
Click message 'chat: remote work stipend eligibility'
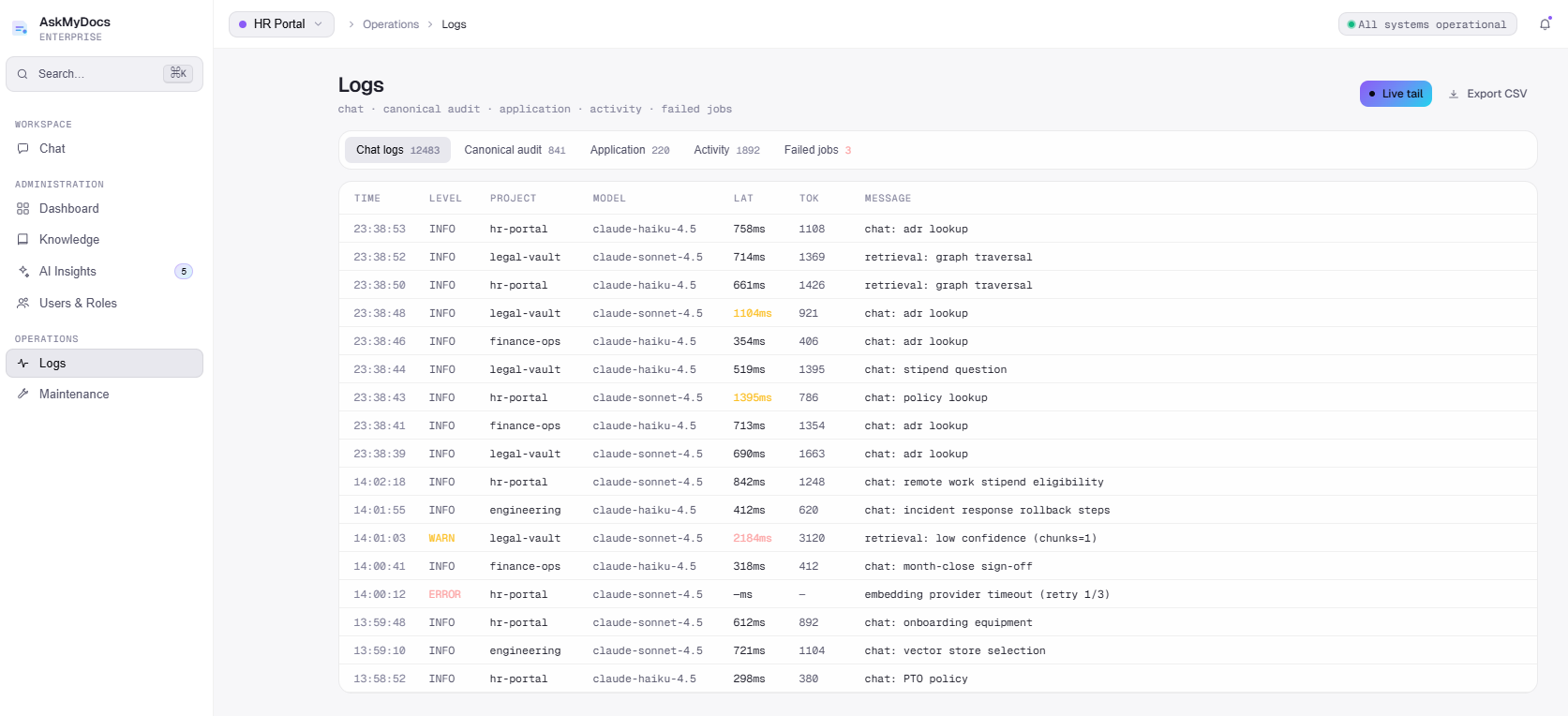pyautogui.click(x=984, y=482)
